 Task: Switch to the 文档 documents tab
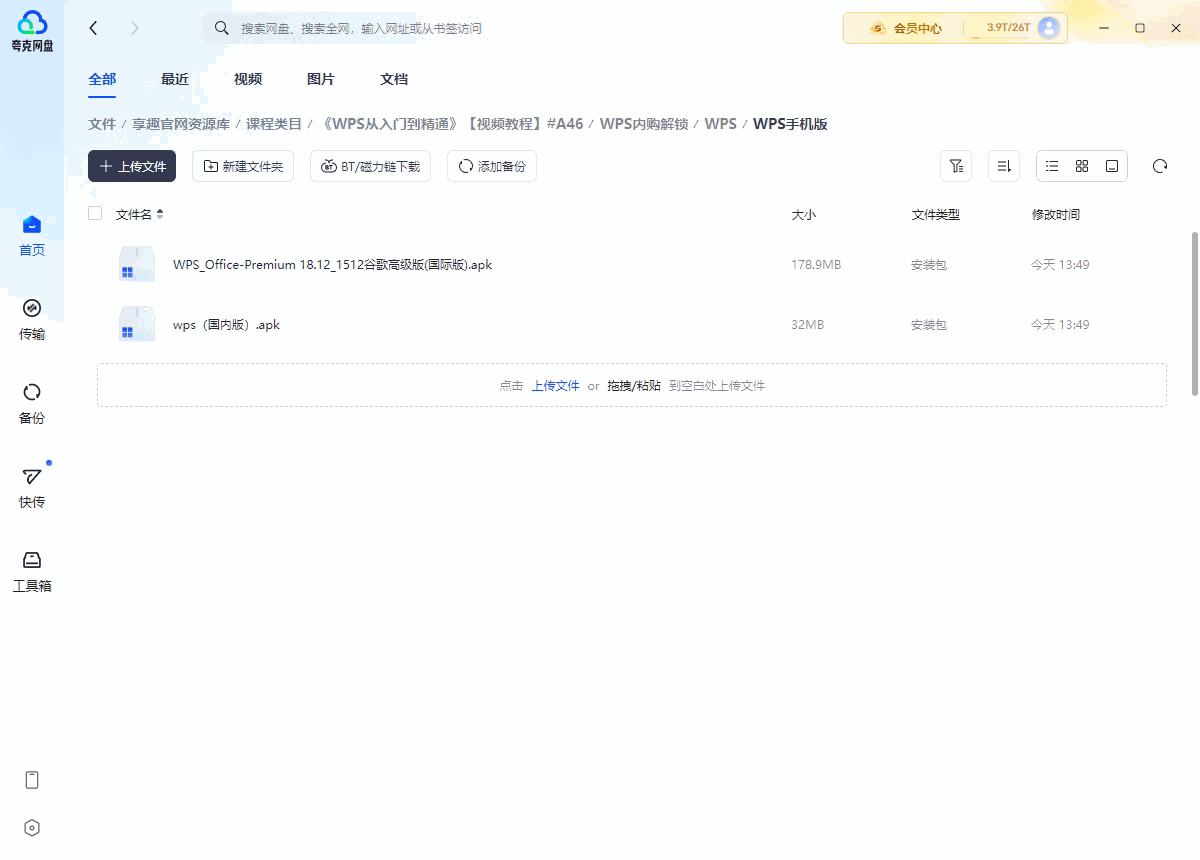coord(393,79)
